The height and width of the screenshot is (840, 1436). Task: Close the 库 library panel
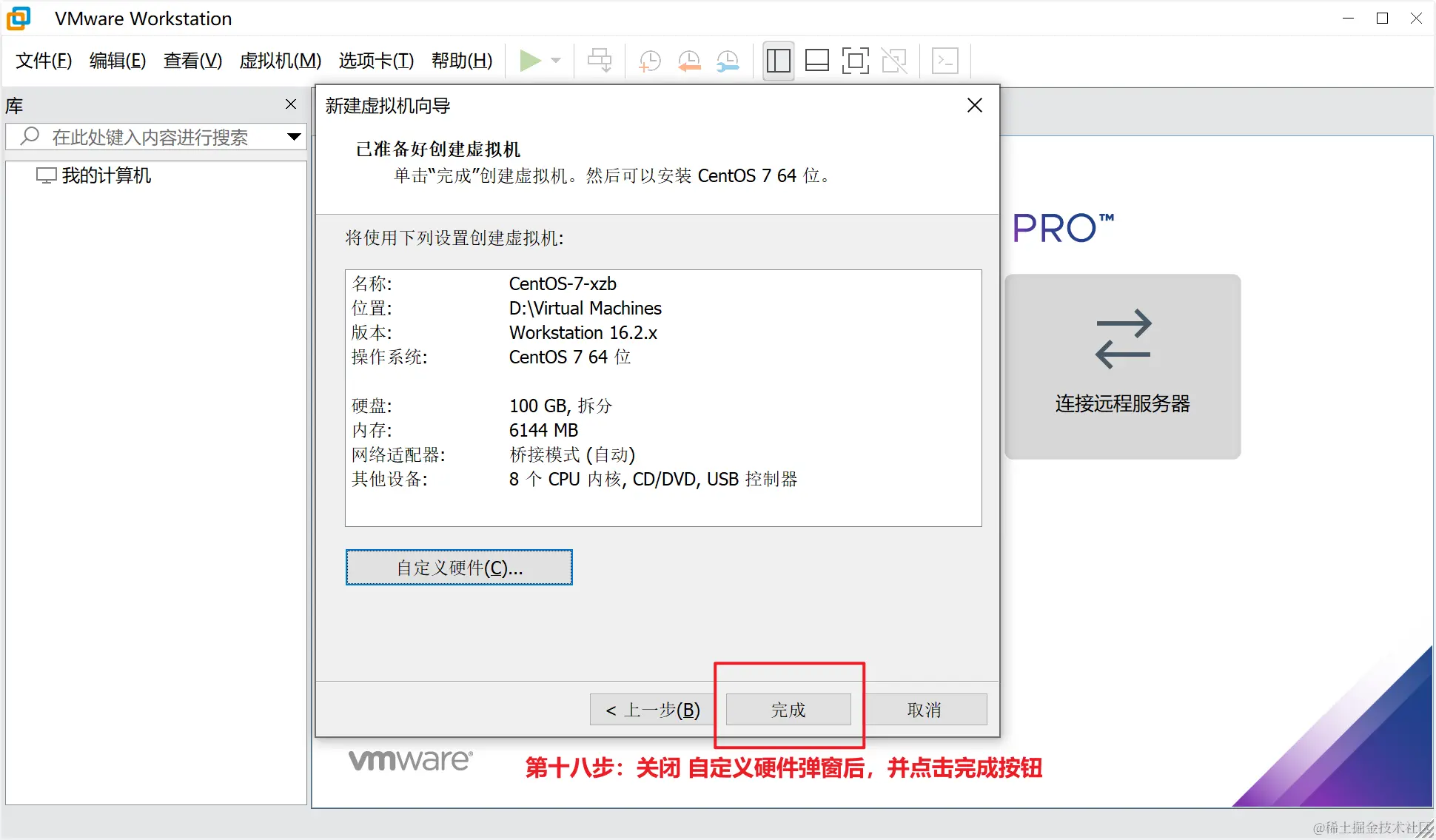coord(291,104)
